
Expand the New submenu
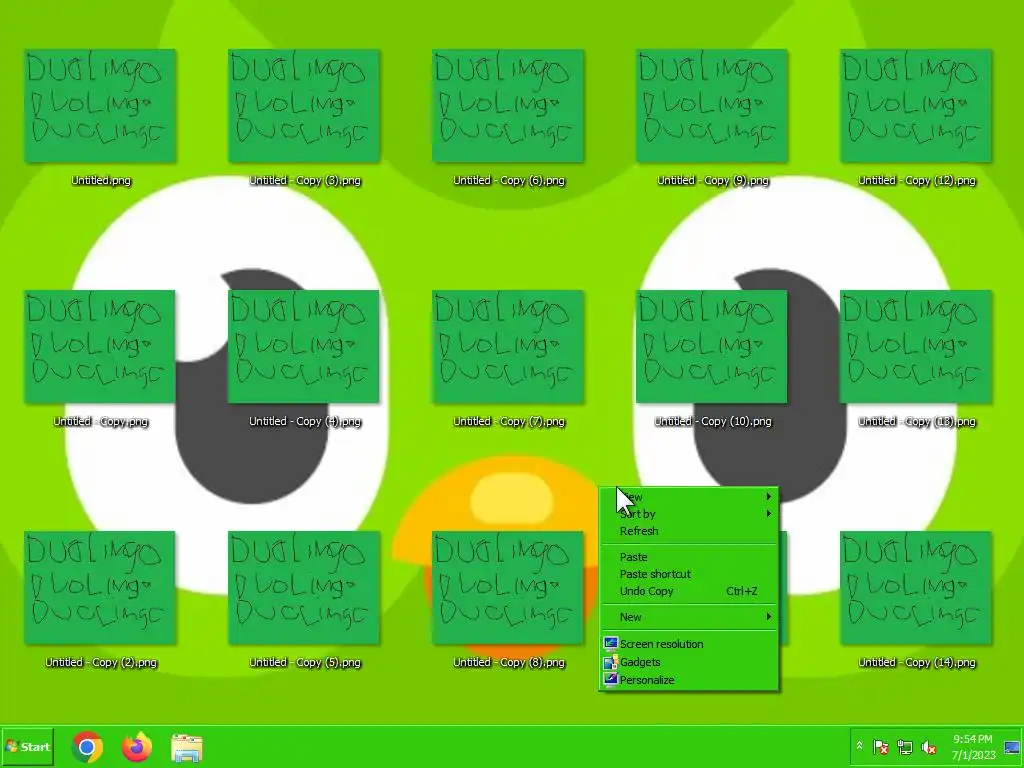tap(689, 617)
